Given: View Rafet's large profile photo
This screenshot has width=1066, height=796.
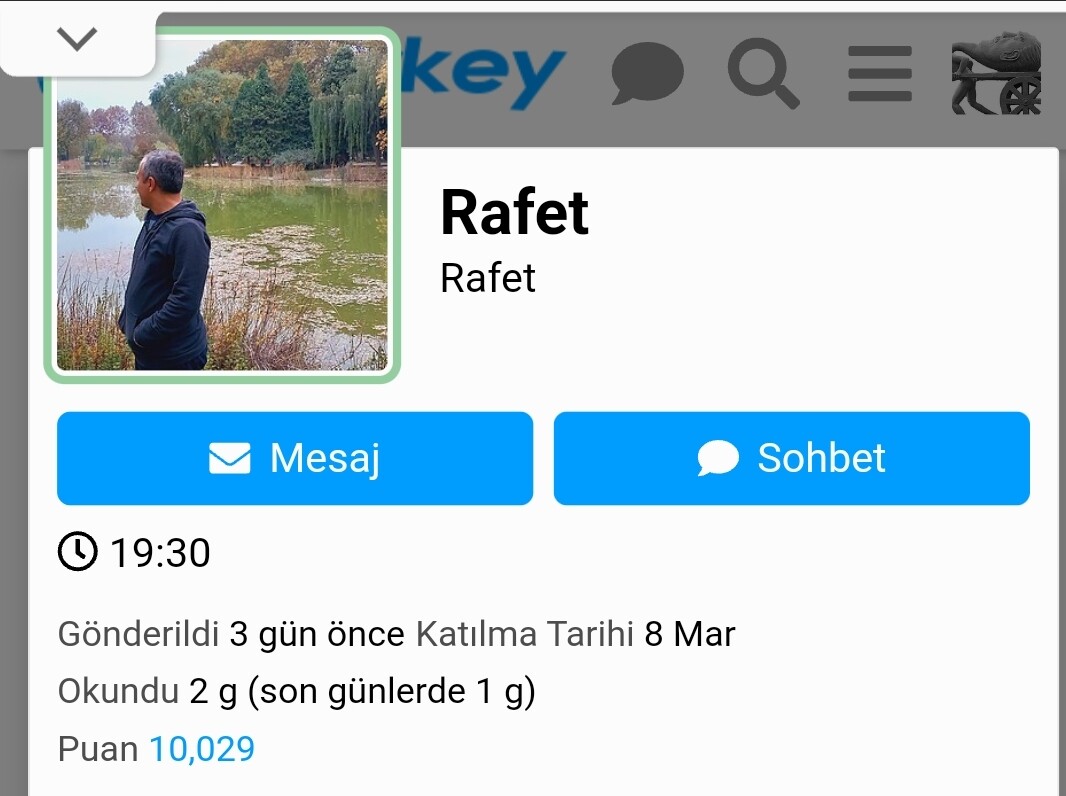Looking at the screenshot, I should 222,205.
